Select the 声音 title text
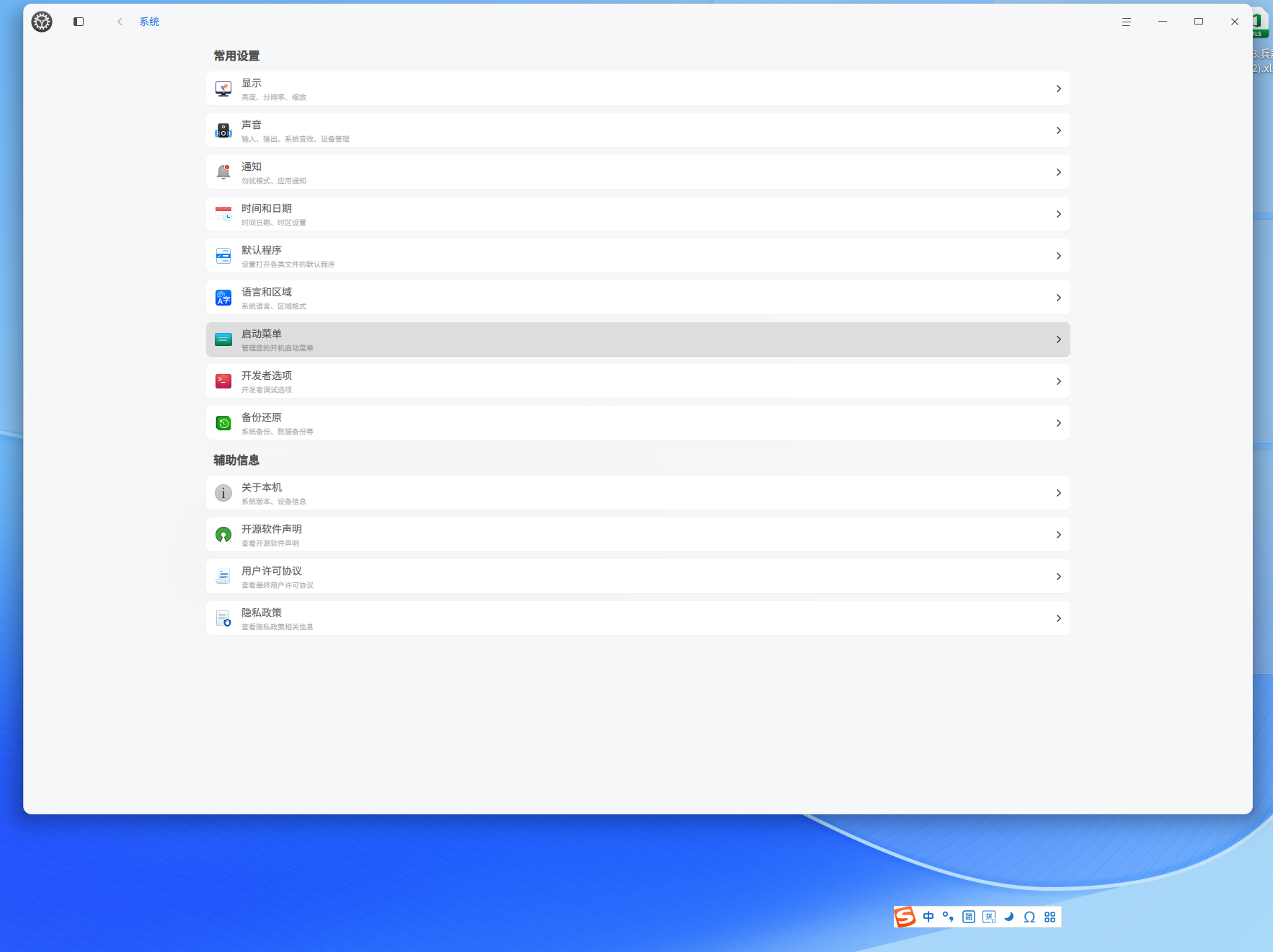This screenshot has width=1273, height=952. coord(252,125)
